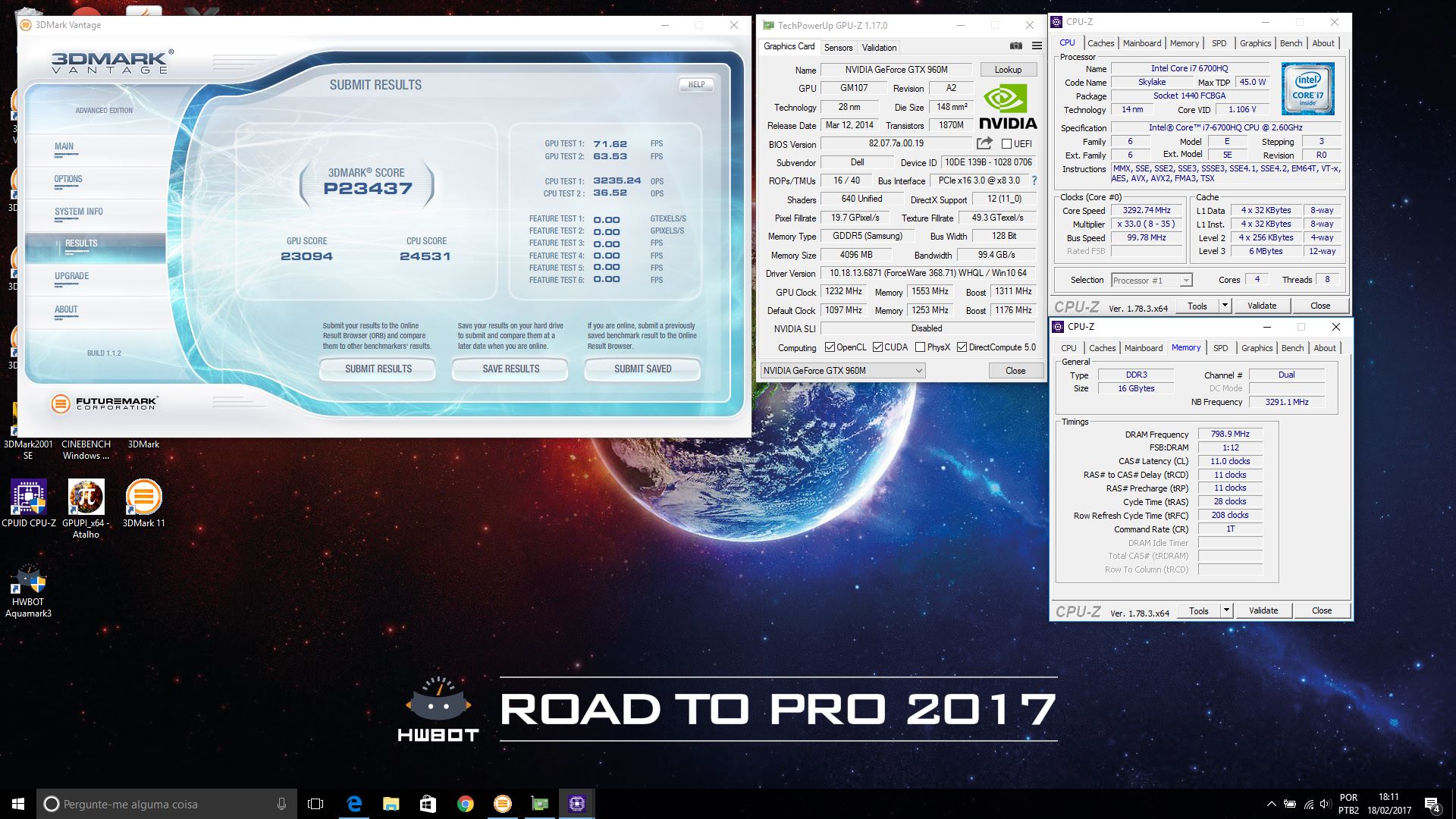Expand Tools dropdown arrow in upper CPU-Z
The height and width of the screenshot is (819, 1456).
click(x=1224, y=306)
